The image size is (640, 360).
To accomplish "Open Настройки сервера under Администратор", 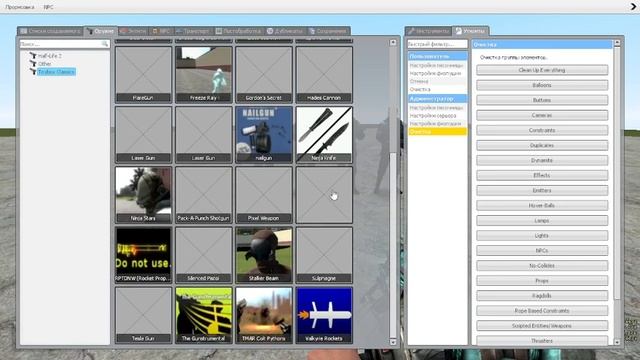I will (x=437, y=116).
